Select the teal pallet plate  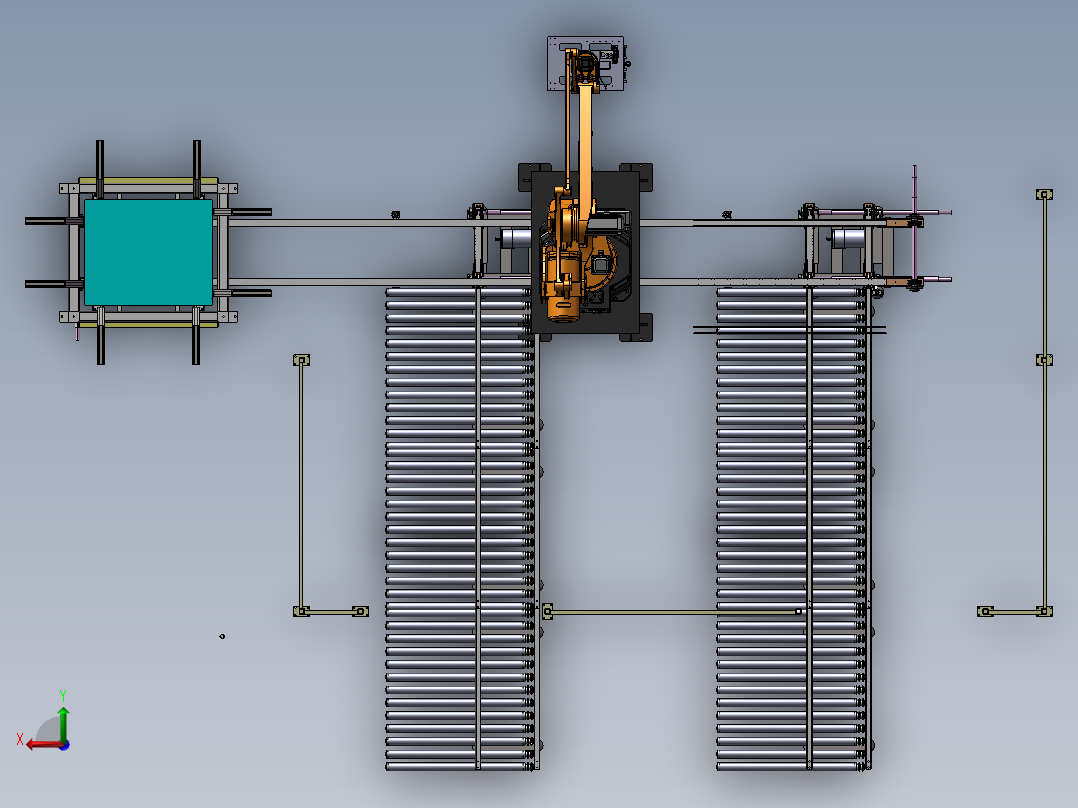click(148, 252)
